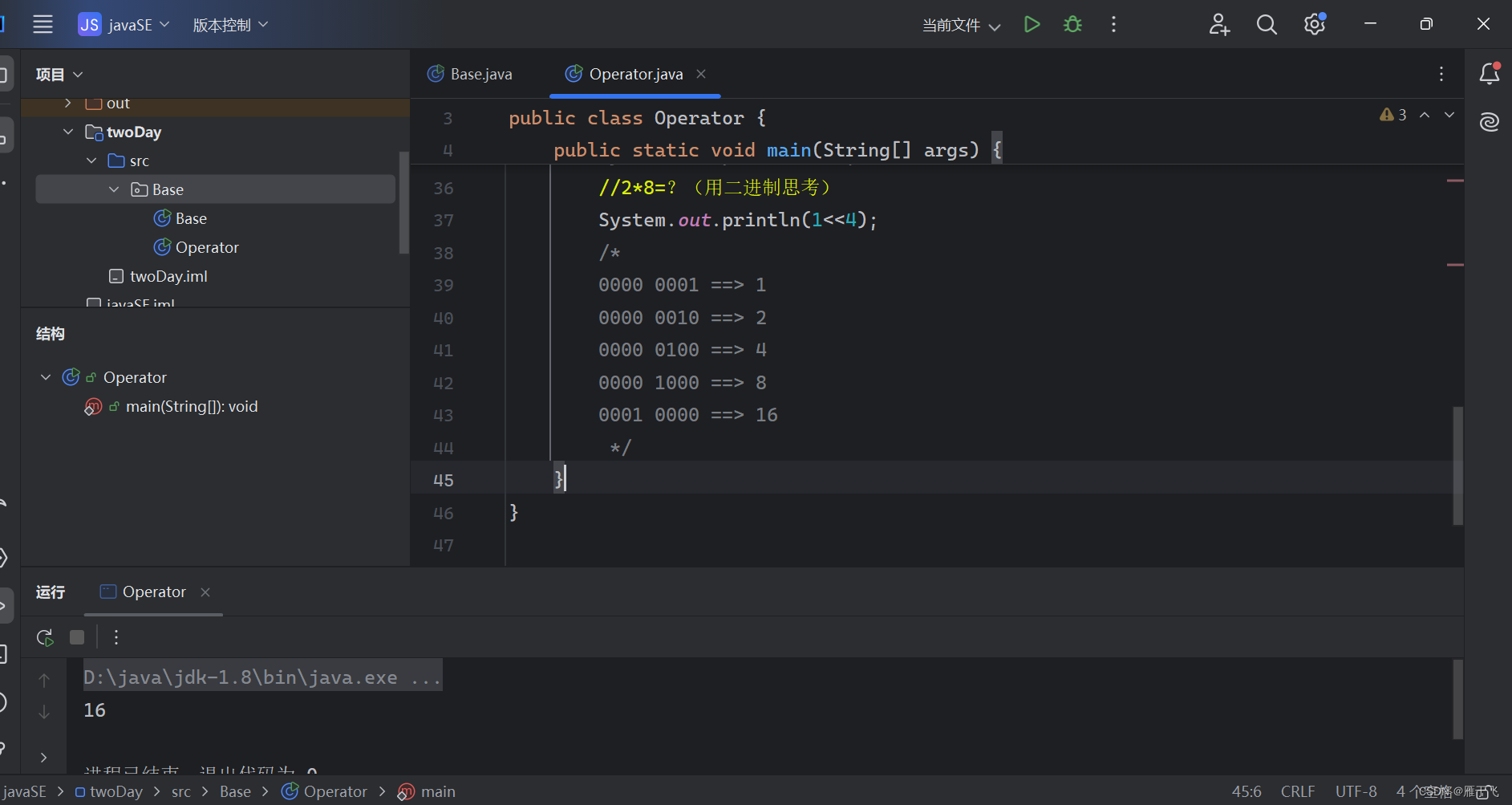Click line number 37 in gutter
Viewport: 1512px width, 805px height.
pos(444,221)
